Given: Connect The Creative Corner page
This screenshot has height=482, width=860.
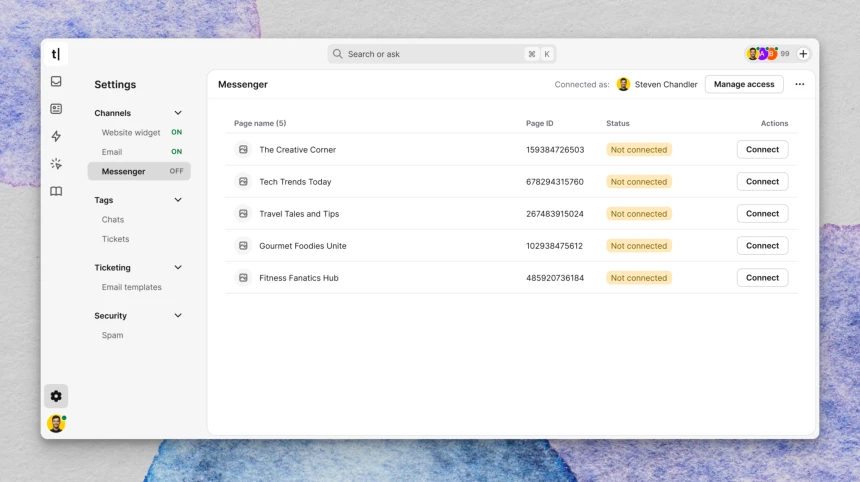Looking at the screenshot, I should click(762, 150).
